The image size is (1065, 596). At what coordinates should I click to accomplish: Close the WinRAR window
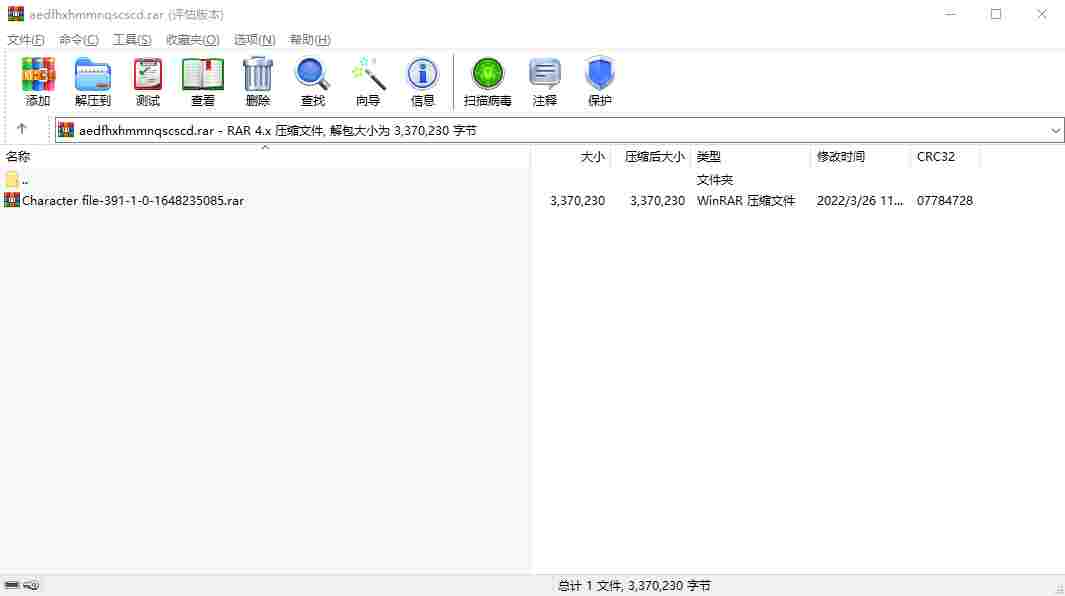tap(1042, 14)
